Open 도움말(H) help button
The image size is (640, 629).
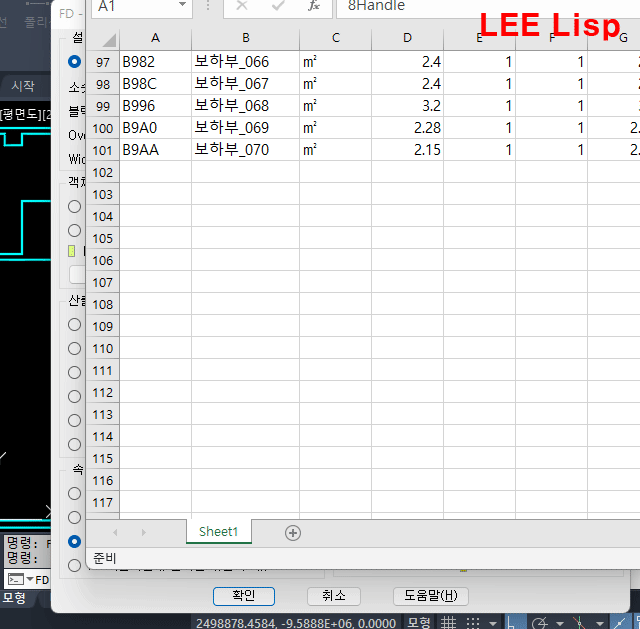point(431,596)
